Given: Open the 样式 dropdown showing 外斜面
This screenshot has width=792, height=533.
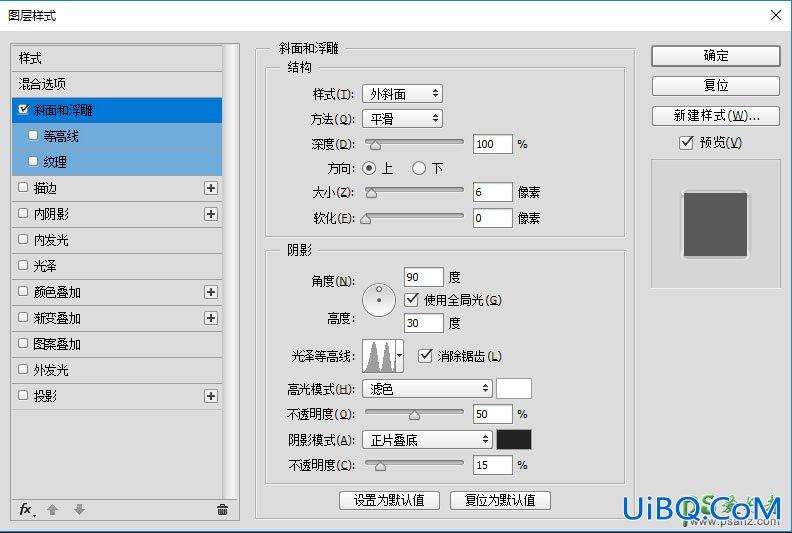Looking at the screenshot, I should [x=403, y=93].
